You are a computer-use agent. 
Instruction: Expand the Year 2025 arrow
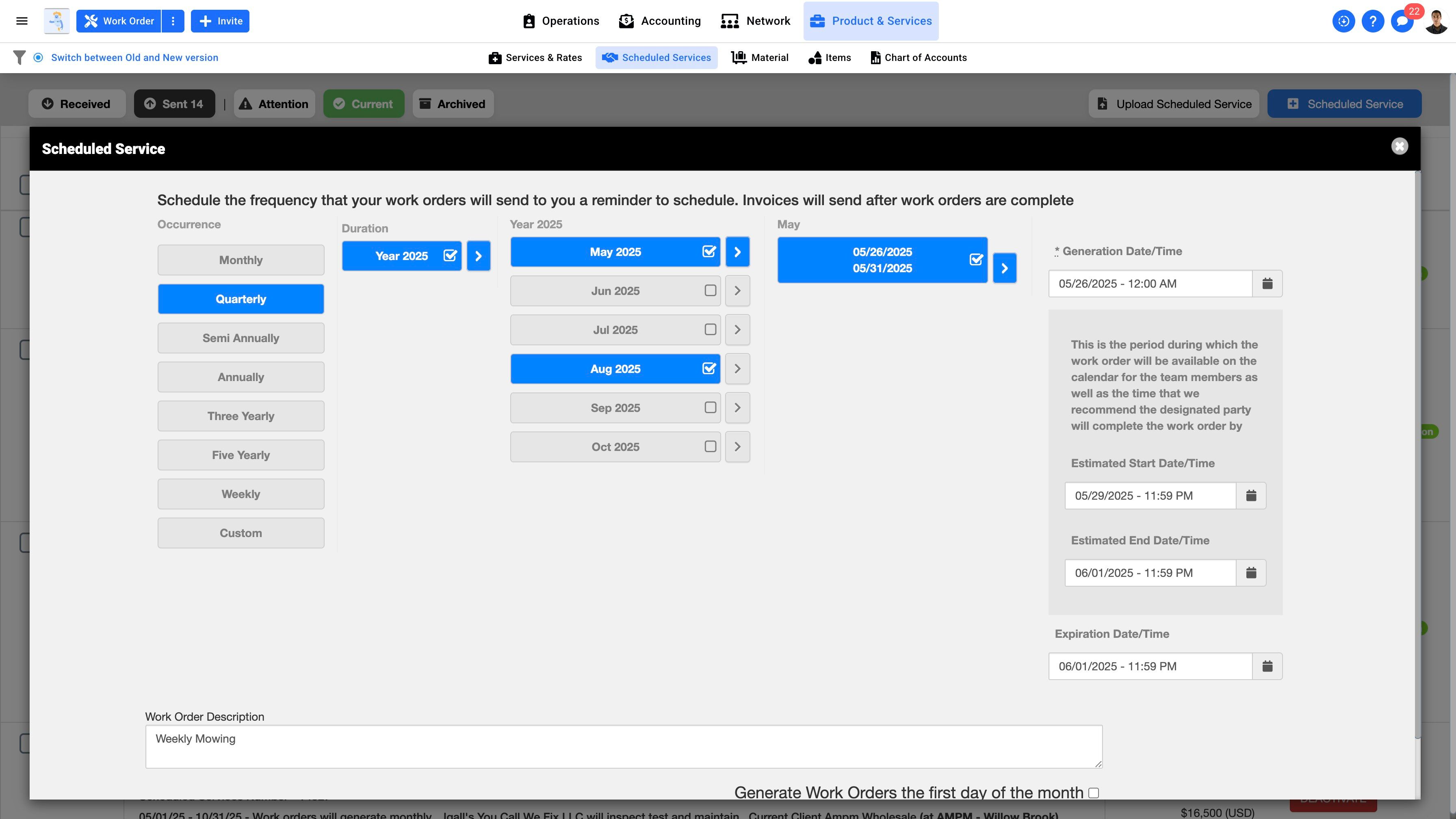click(478, 256)
